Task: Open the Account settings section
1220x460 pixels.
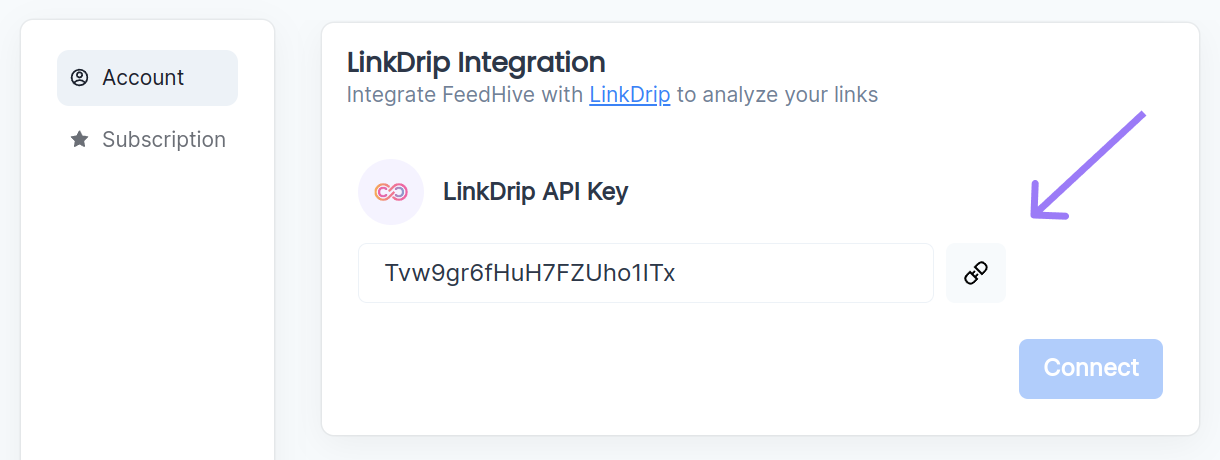Action: (x=147, y=78)
